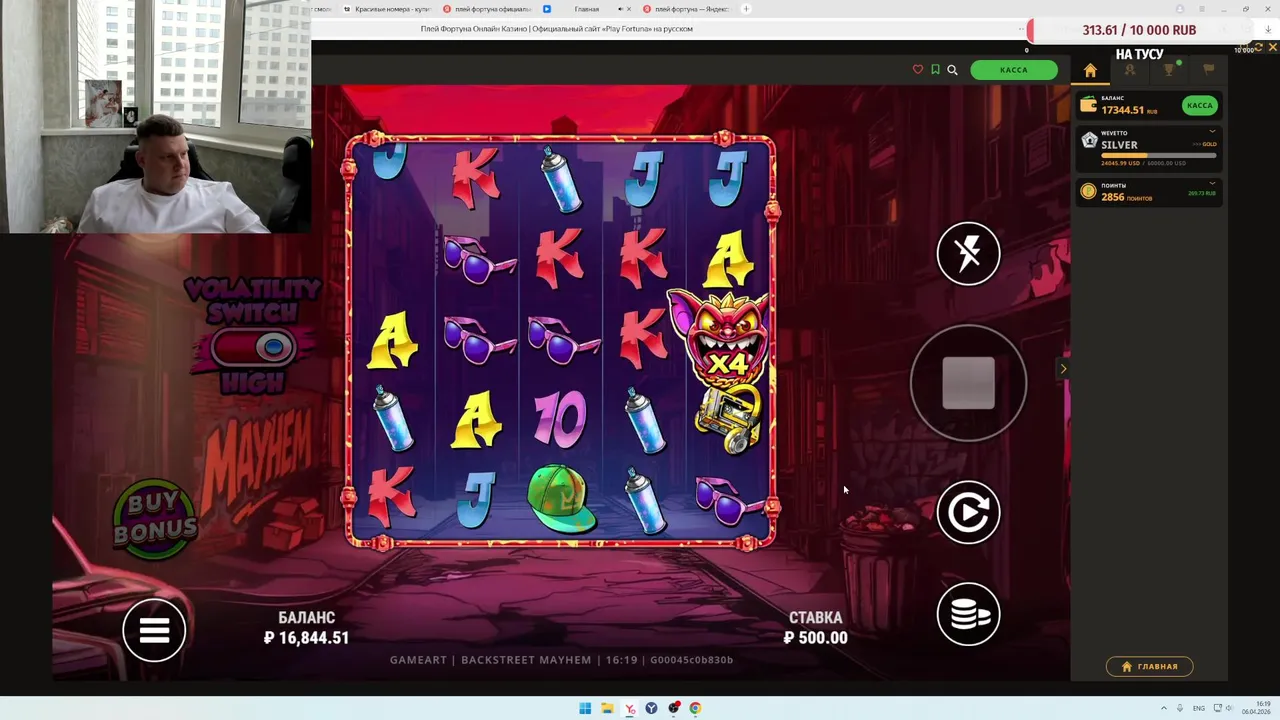The height and width of the screenshot is (720, 1280).
Task: Open Chrome from taskbar
Action: (695, 708)
